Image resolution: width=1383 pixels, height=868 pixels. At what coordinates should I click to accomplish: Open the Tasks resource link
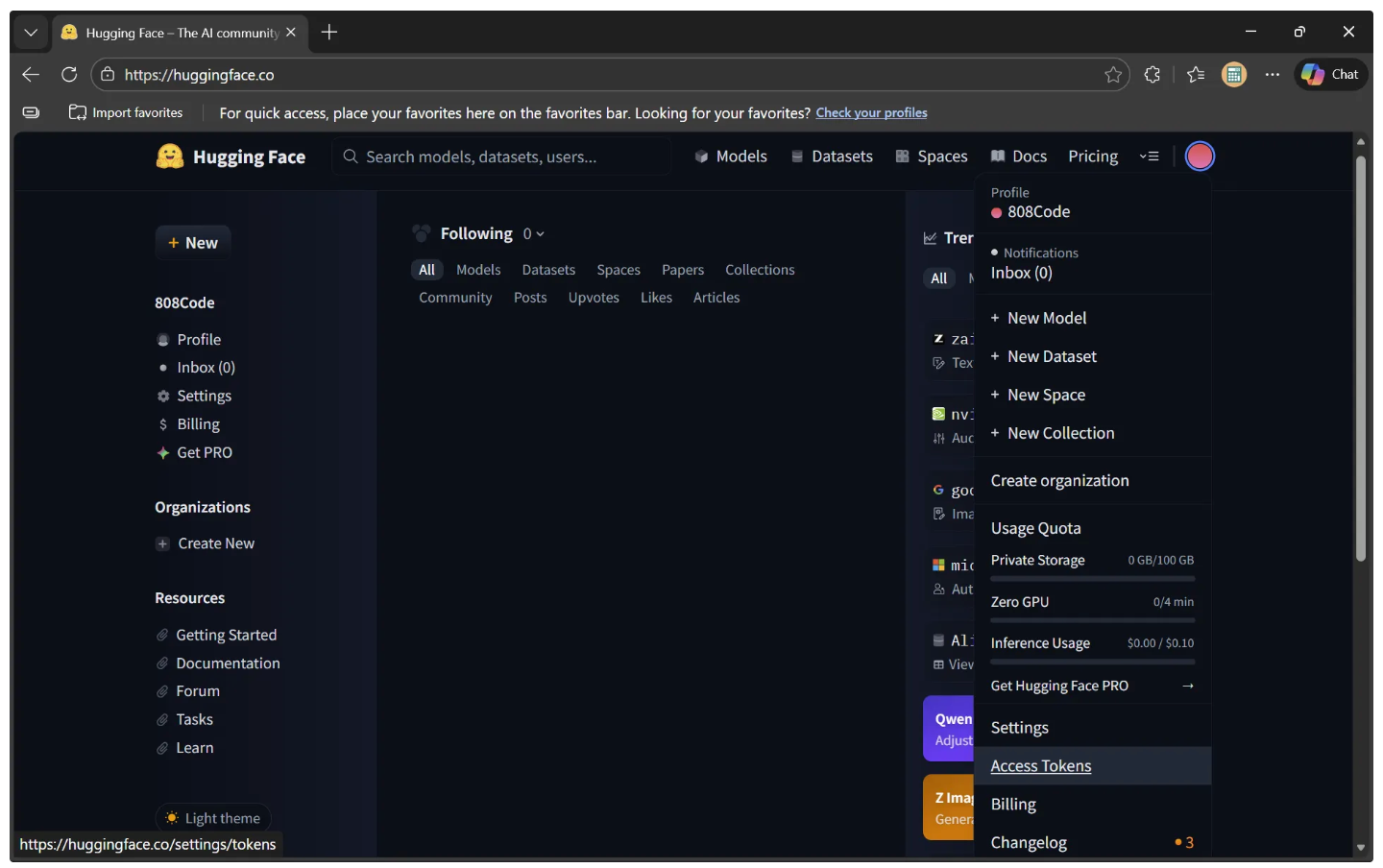click(184, 719)
